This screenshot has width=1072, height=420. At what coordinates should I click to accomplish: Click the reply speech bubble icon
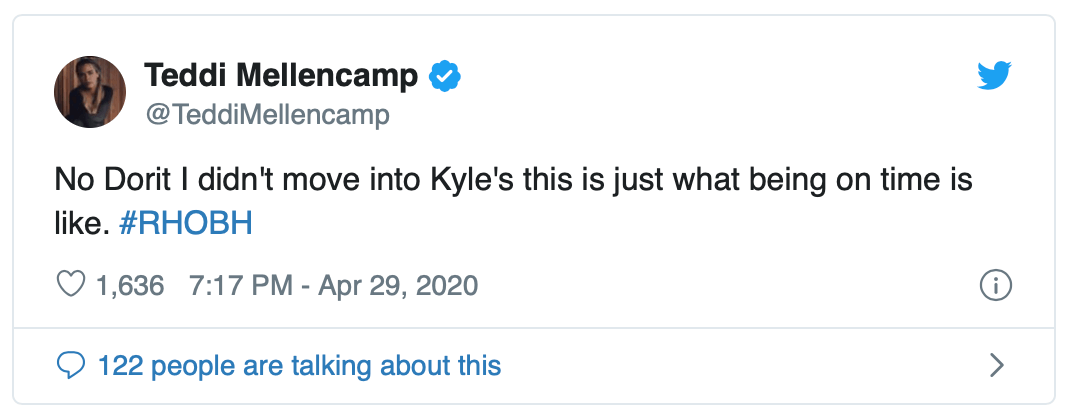pyautogui.click(x=70, y=365)
